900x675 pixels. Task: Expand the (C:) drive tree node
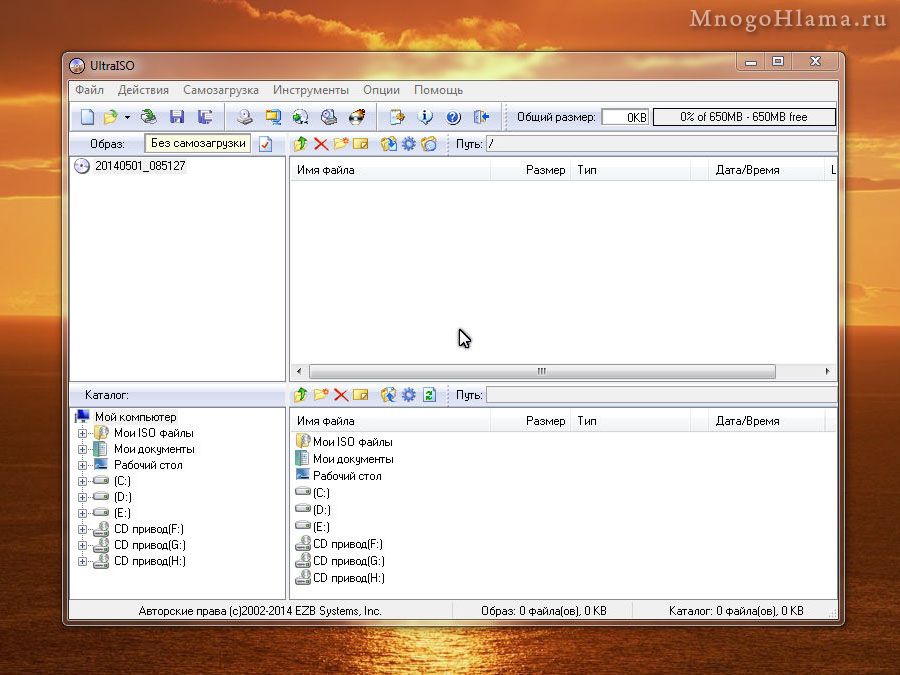pyautogui.click(x=83, y=481)
